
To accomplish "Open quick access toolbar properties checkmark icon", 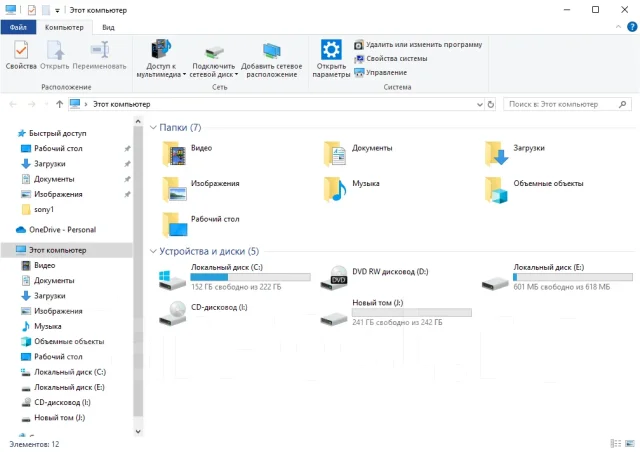I will 32,10.
